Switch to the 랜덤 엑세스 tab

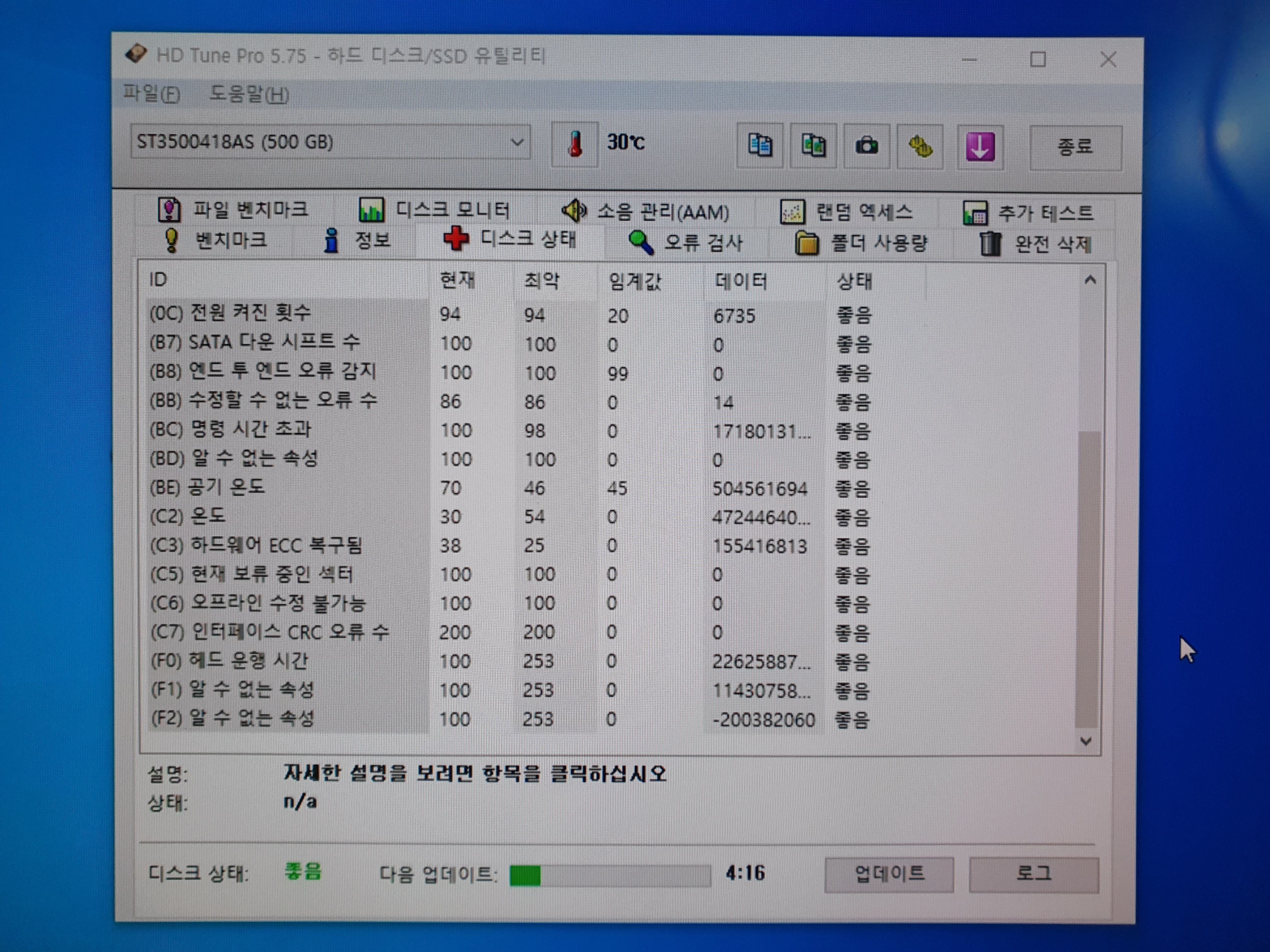tap(847, 213)
